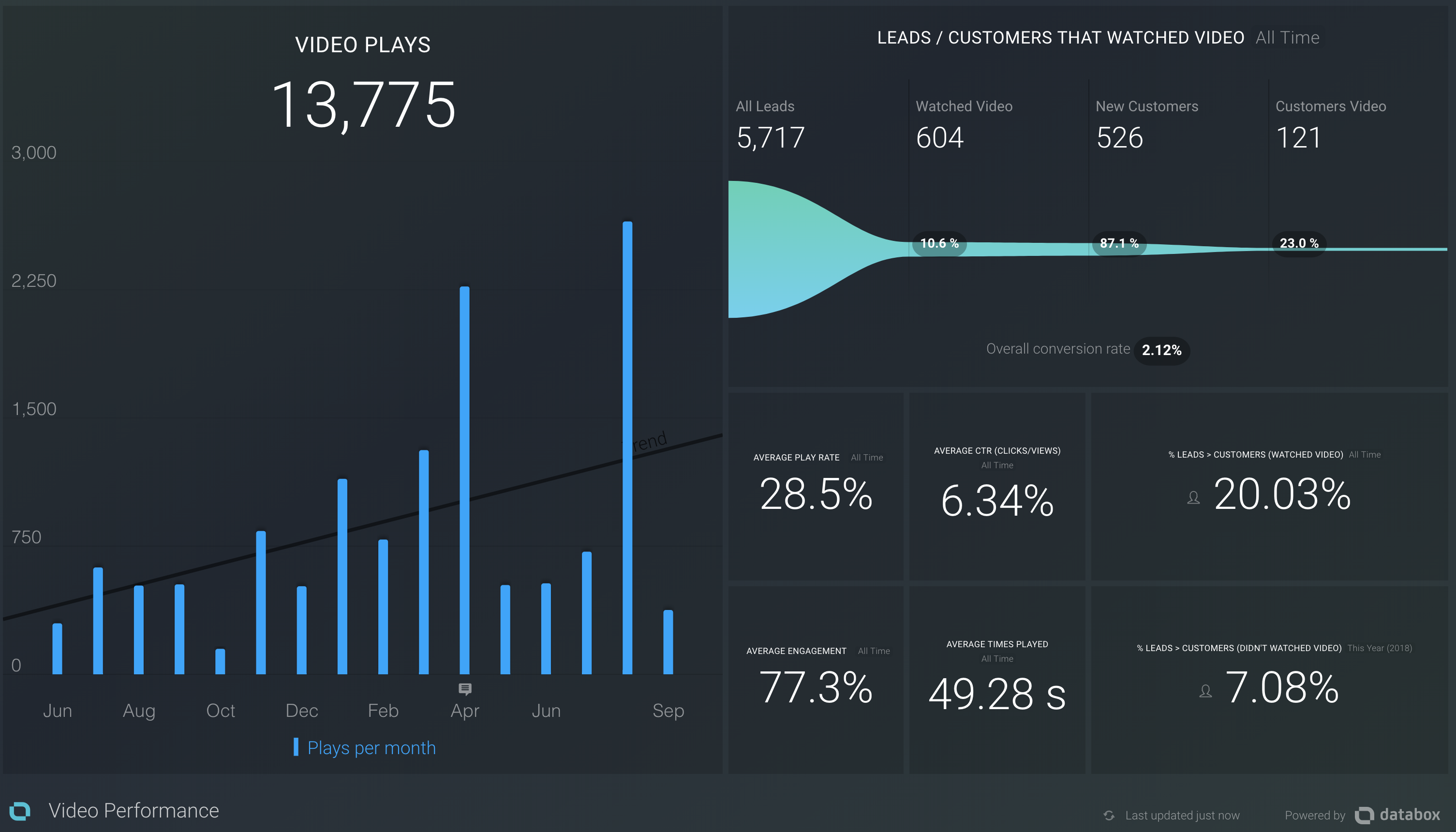Select the Average Times Played 49.28 s tile

coord(997,680)
